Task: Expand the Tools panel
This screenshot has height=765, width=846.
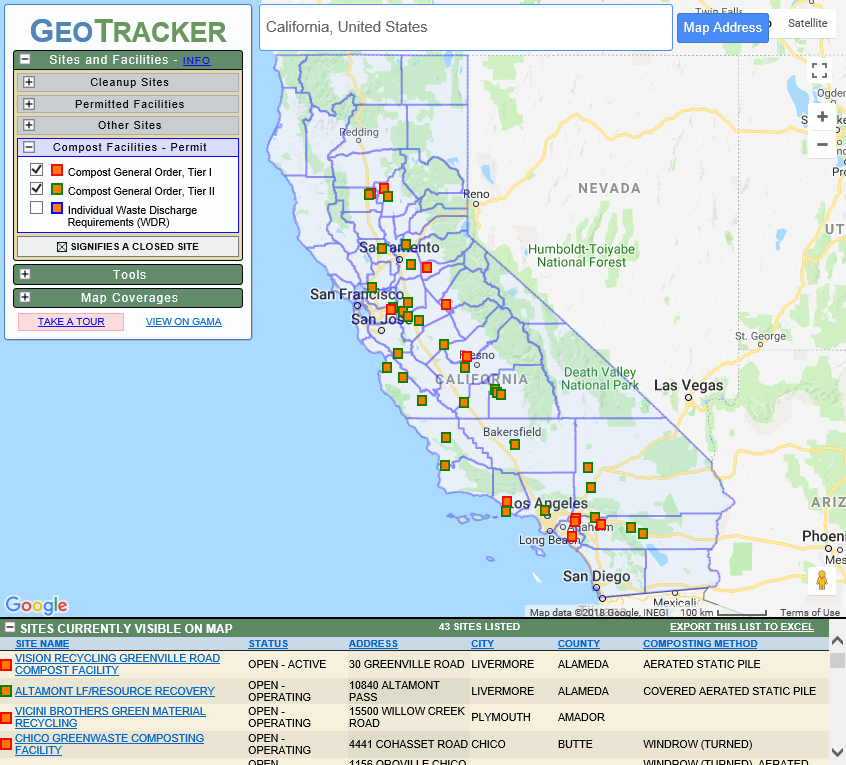Action: (25, 274)
